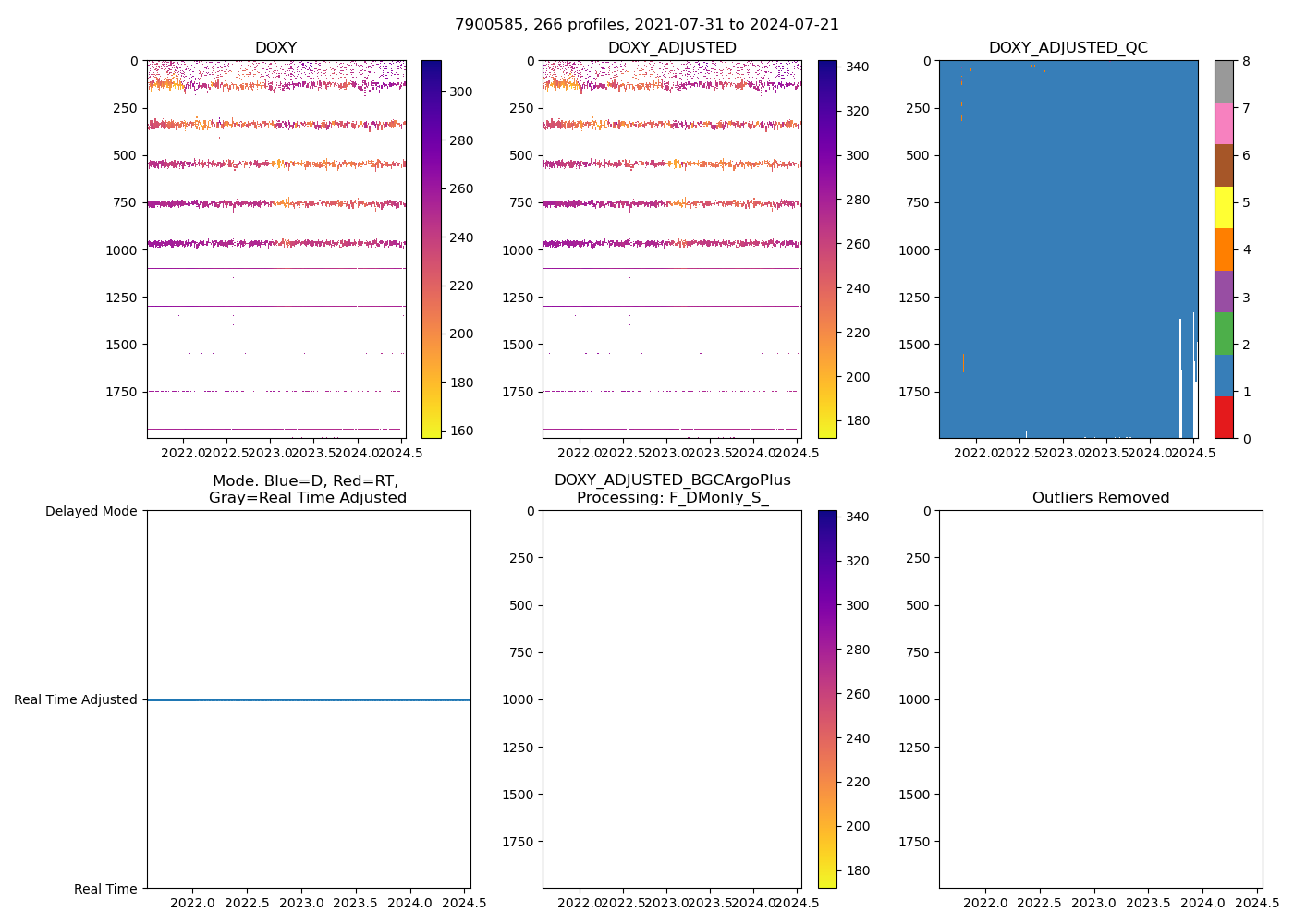Viewport: 1294px width, 924px height.
Task: Click the blue horizontal line in the Mode plot
Action: 308,699
